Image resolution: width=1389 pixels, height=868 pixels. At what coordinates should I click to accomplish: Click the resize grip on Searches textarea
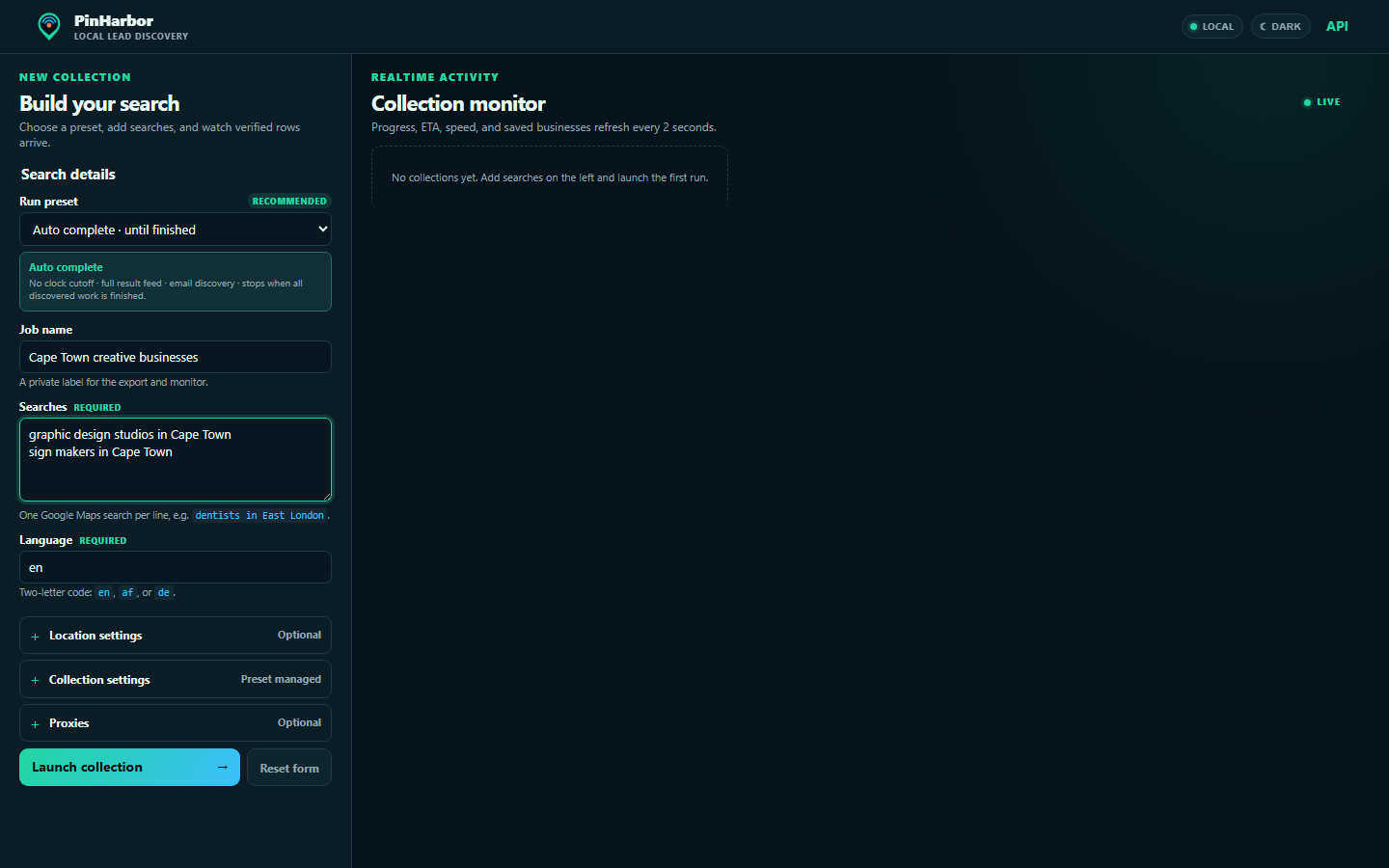(x=326, y=496)
